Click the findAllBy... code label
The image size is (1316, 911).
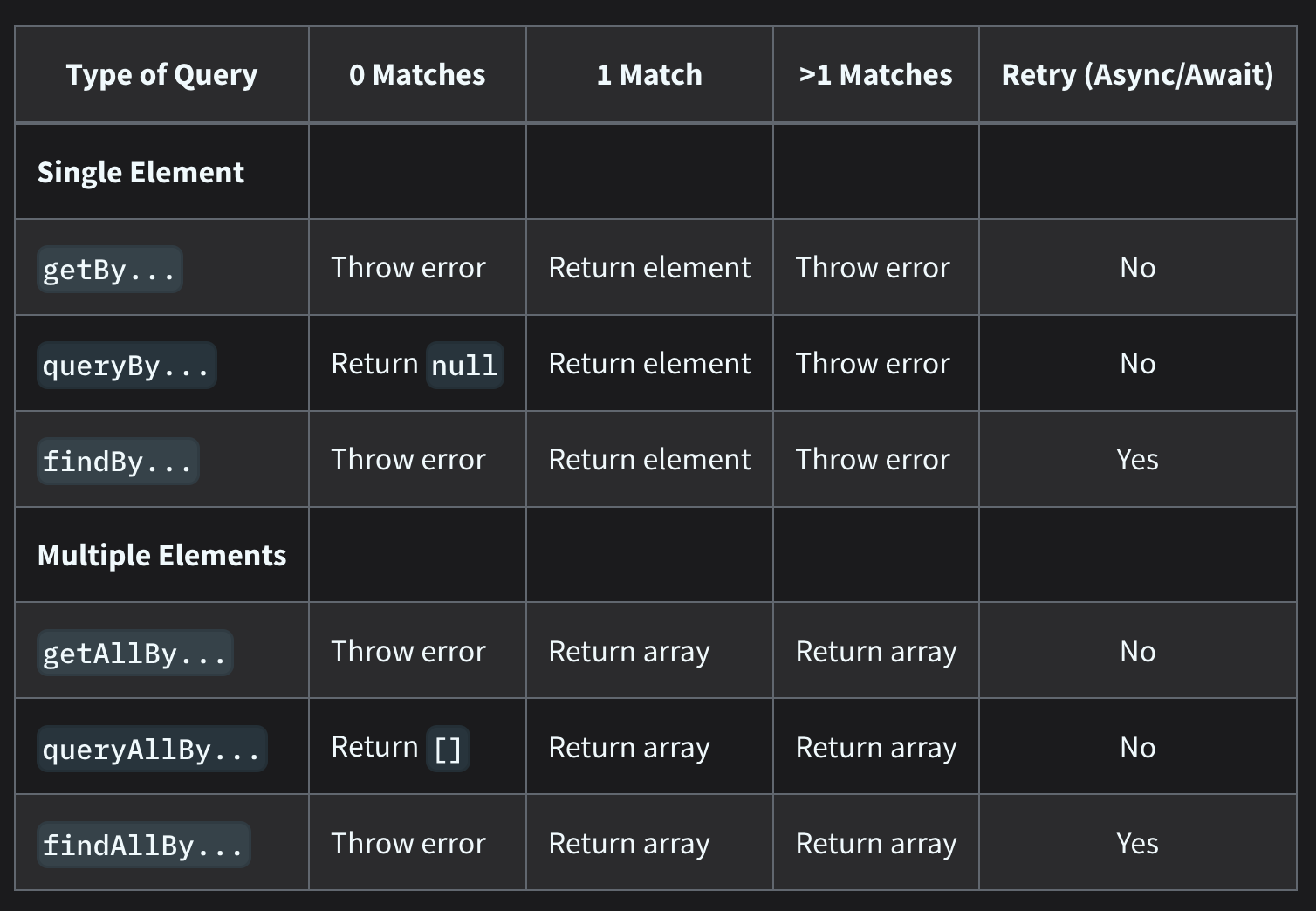(143, 845)
